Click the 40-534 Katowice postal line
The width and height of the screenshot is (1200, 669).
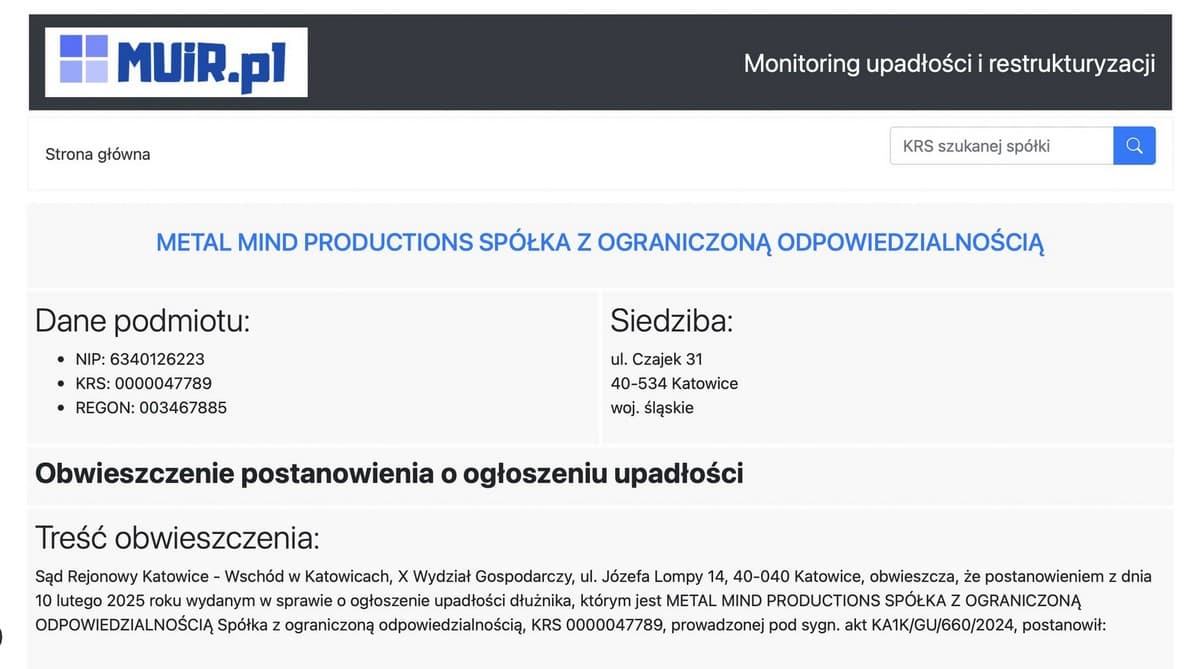point(674,383)
